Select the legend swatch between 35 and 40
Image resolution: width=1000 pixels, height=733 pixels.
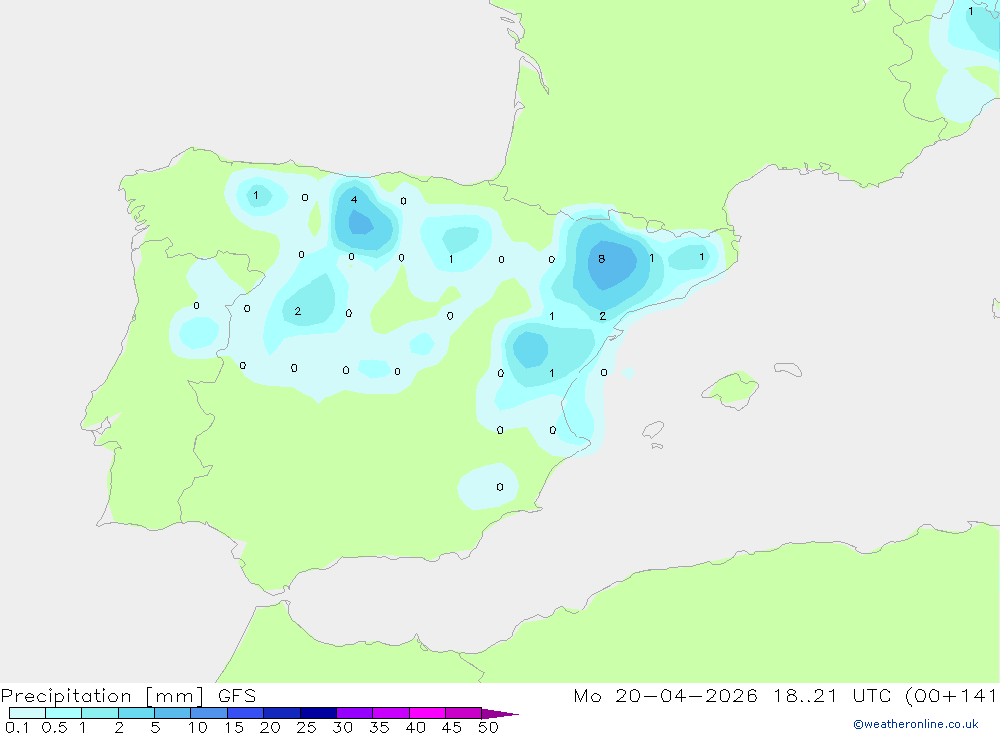pyautogui.click(x=391, y=713)
